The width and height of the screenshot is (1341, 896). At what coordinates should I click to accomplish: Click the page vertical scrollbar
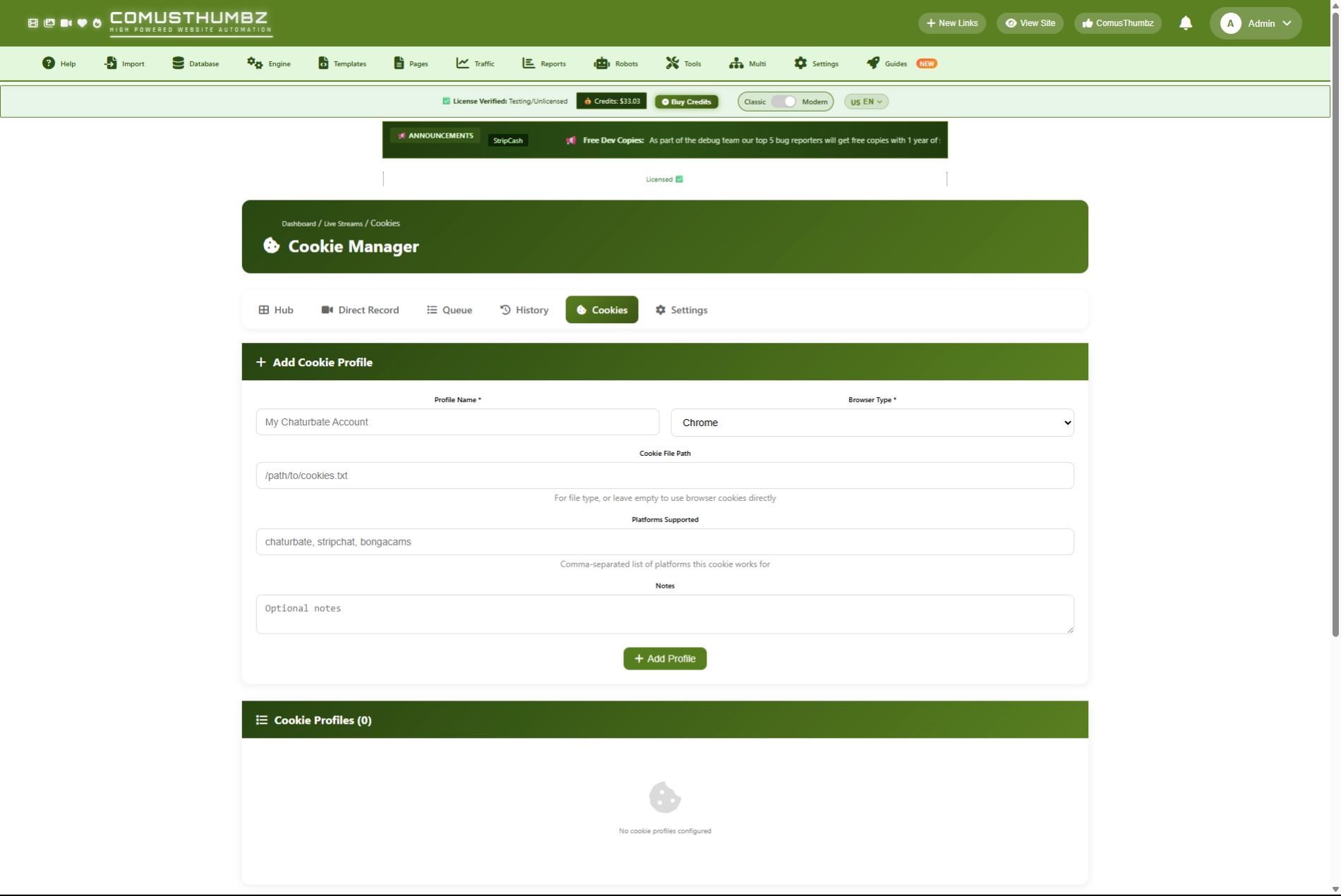[x=1335, y=353]
